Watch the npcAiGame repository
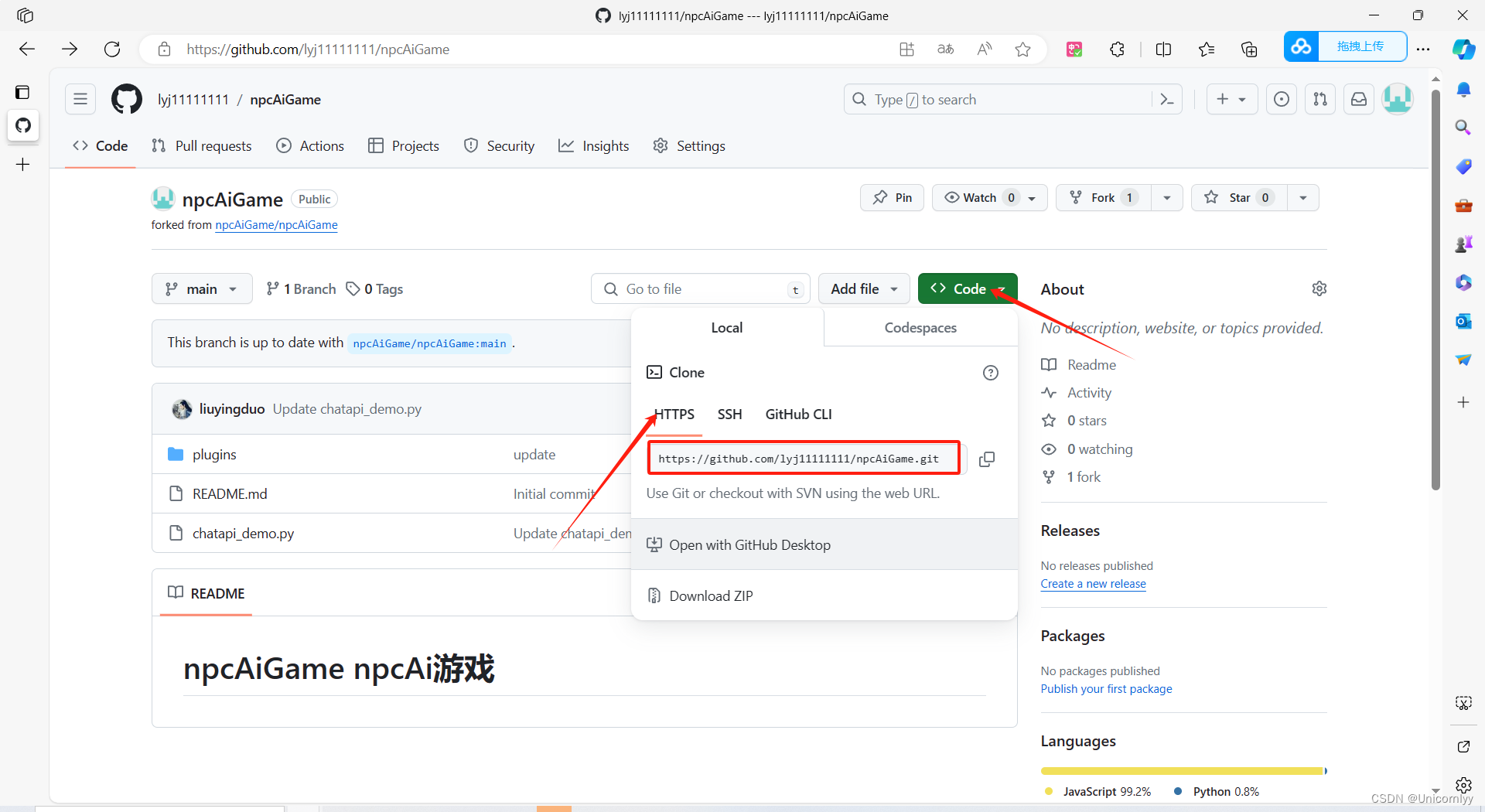Image resolution: width=1485 pixels, height=812 pixels. (x=989, y=198)
